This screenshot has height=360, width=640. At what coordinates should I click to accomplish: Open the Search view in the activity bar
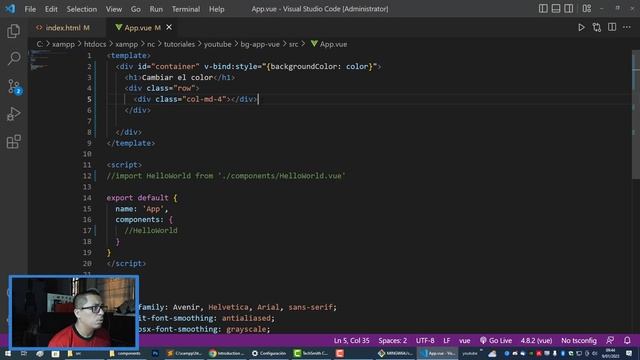(x=14, y=58)
